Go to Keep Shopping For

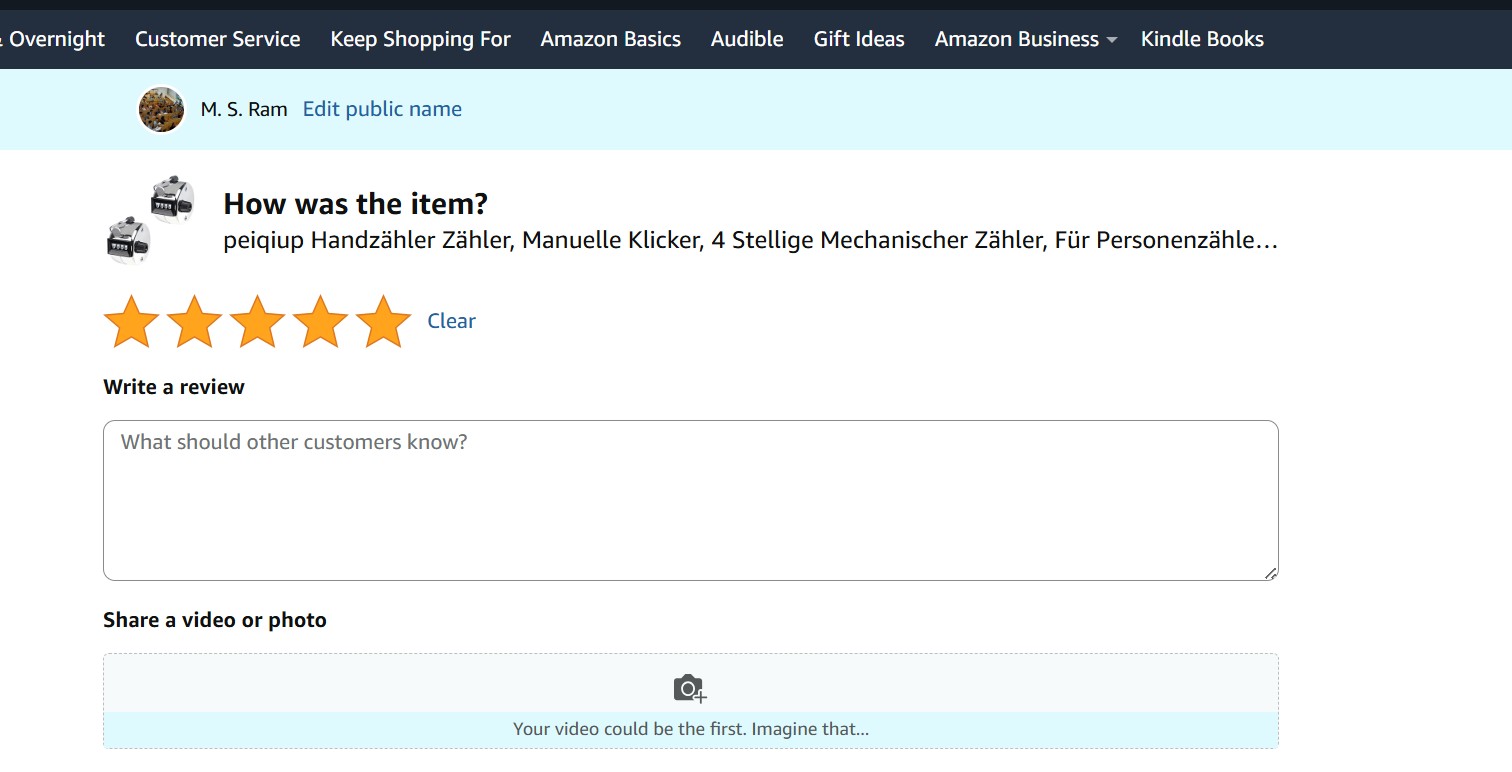pos(420,39)
